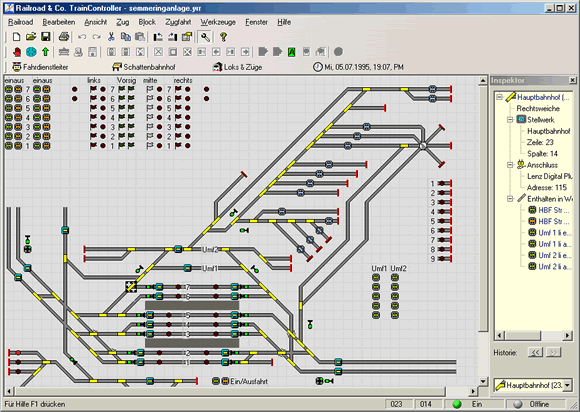Screen dimensions: 580x412
Task: Open the Railroad menu
Action: point(20,22)
